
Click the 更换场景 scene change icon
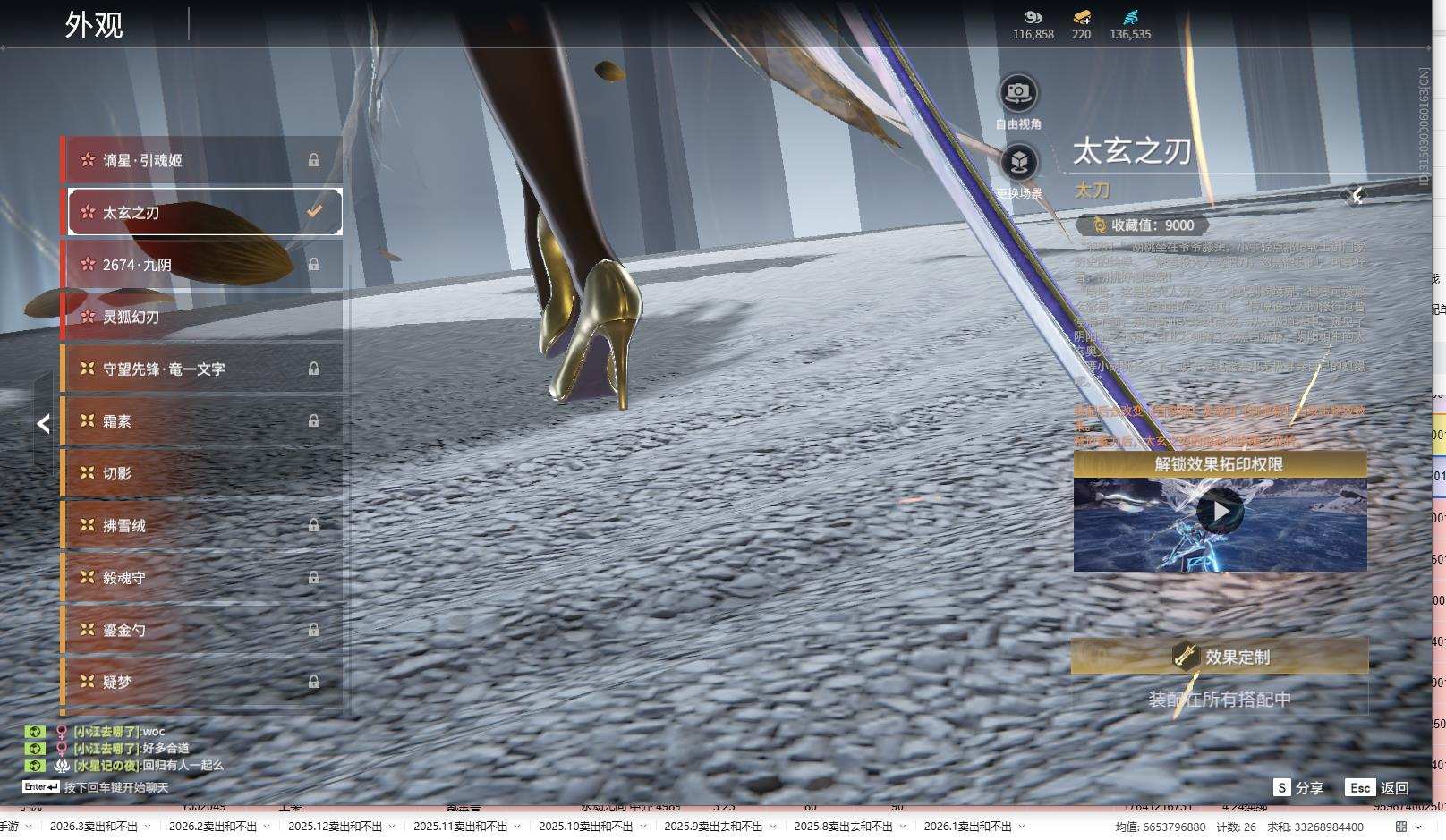pyautogui.click(x=1018, y=163)
